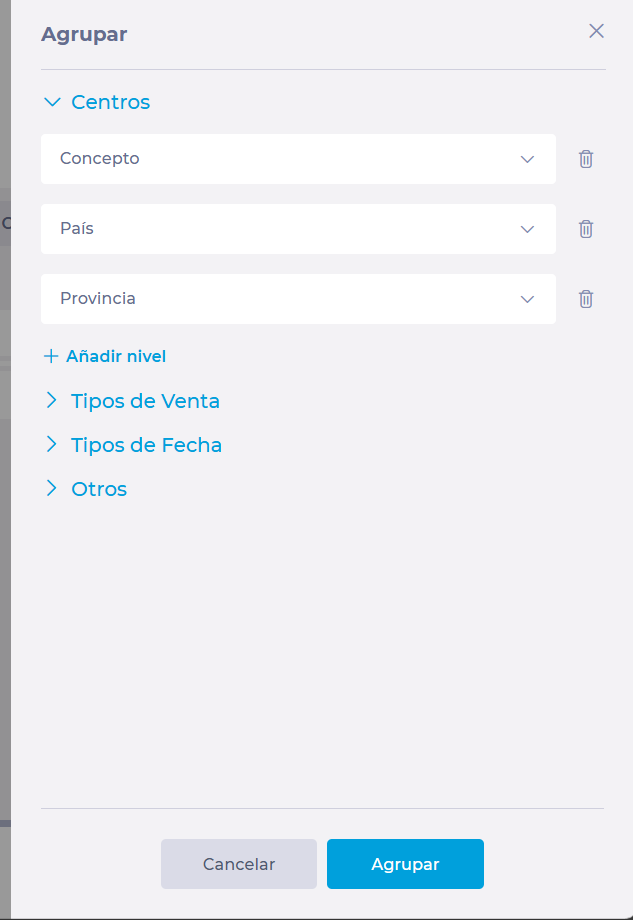Expand the Otros section
Screen dimensions: 633x920
(52, 489)
